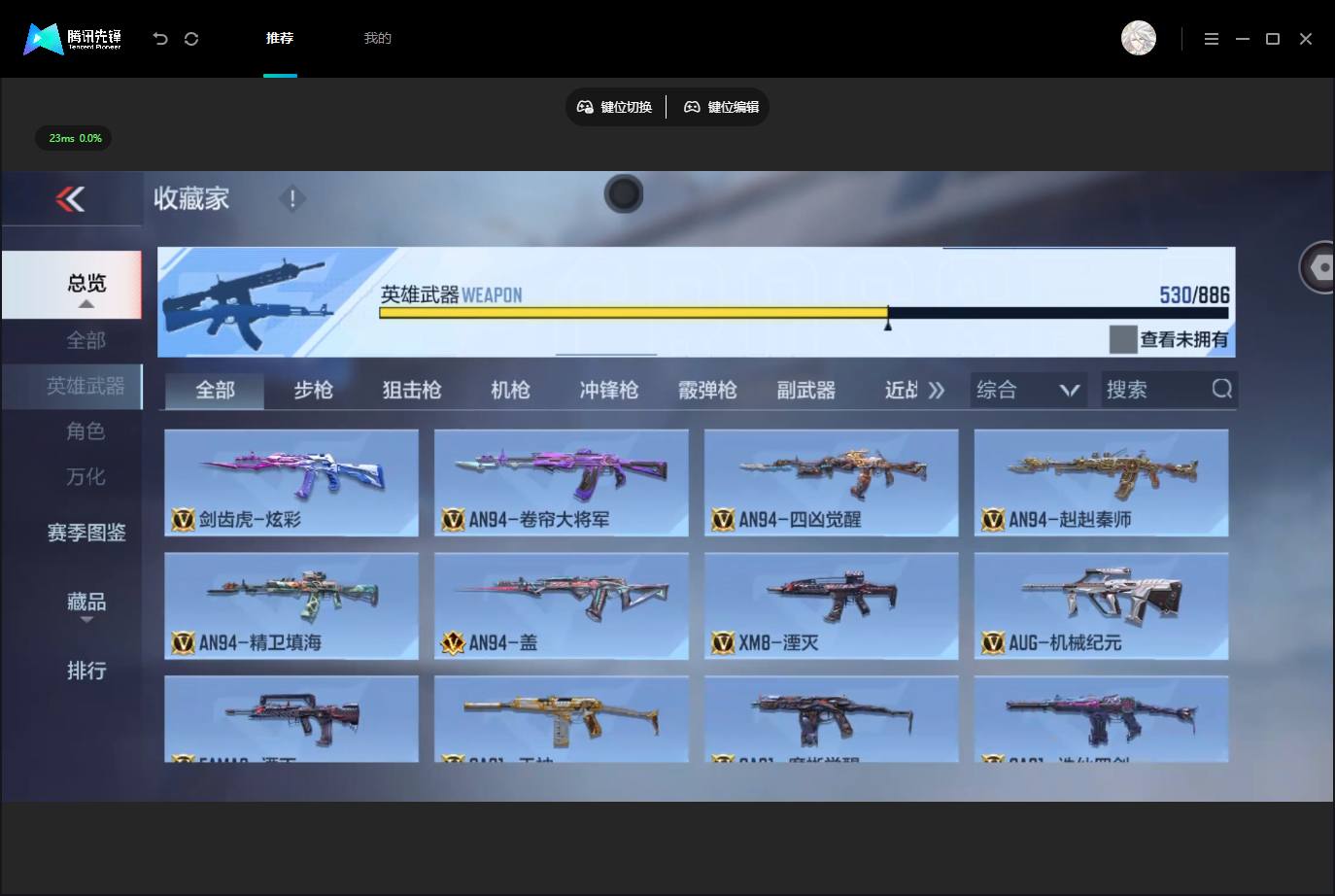Click the red double-chevron back icon

[x=70, y=199]
